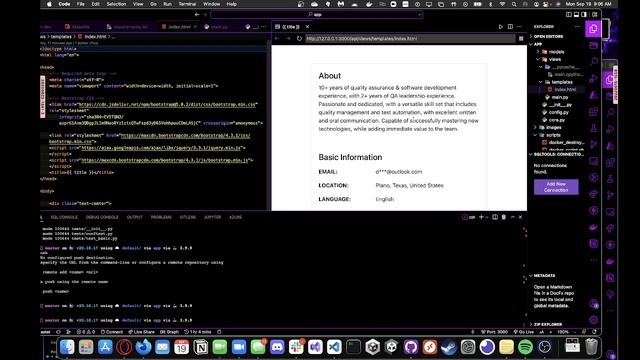Expand the models folder
The height and width of the screenshot is (360, 640).
tap(556, 52)
